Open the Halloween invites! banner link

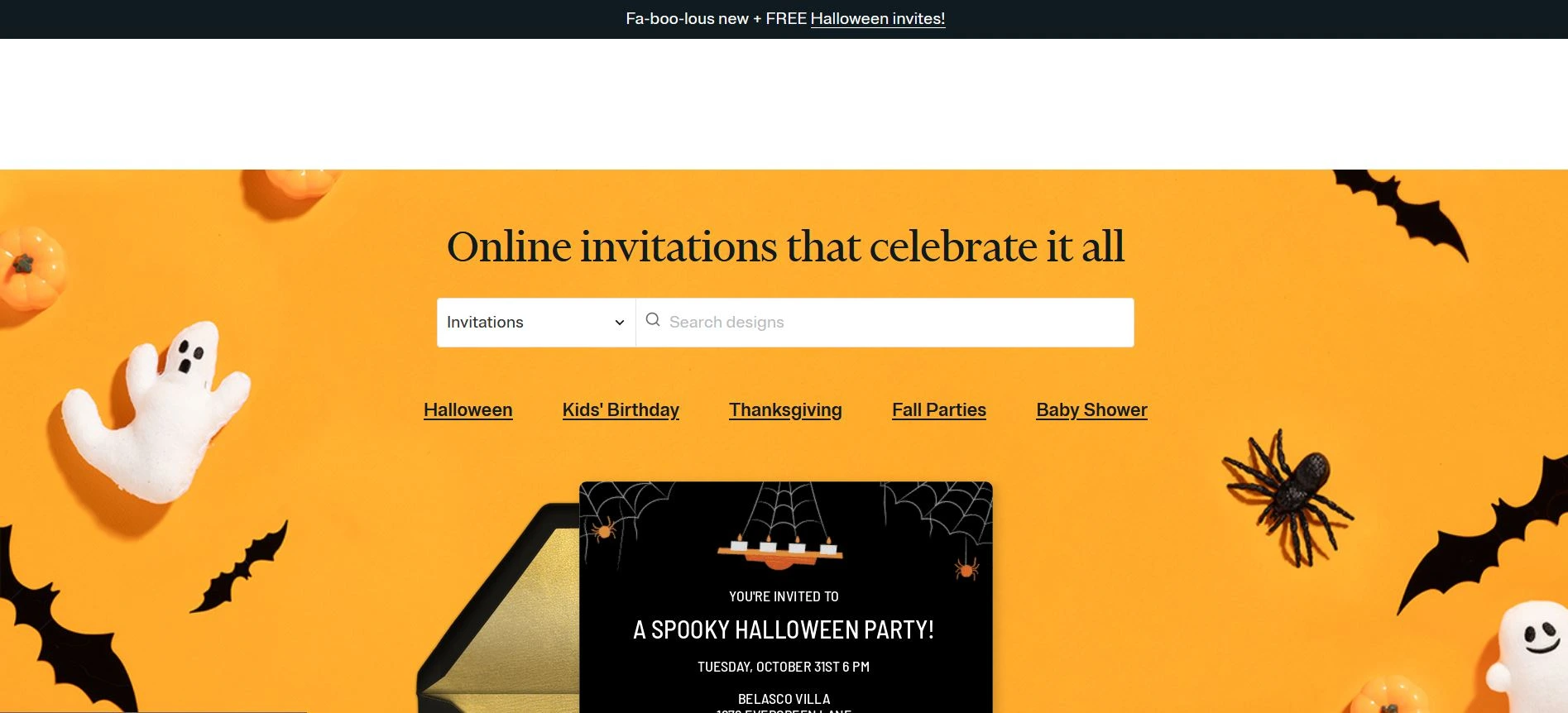pyautogui.click(x=877, y=18)
